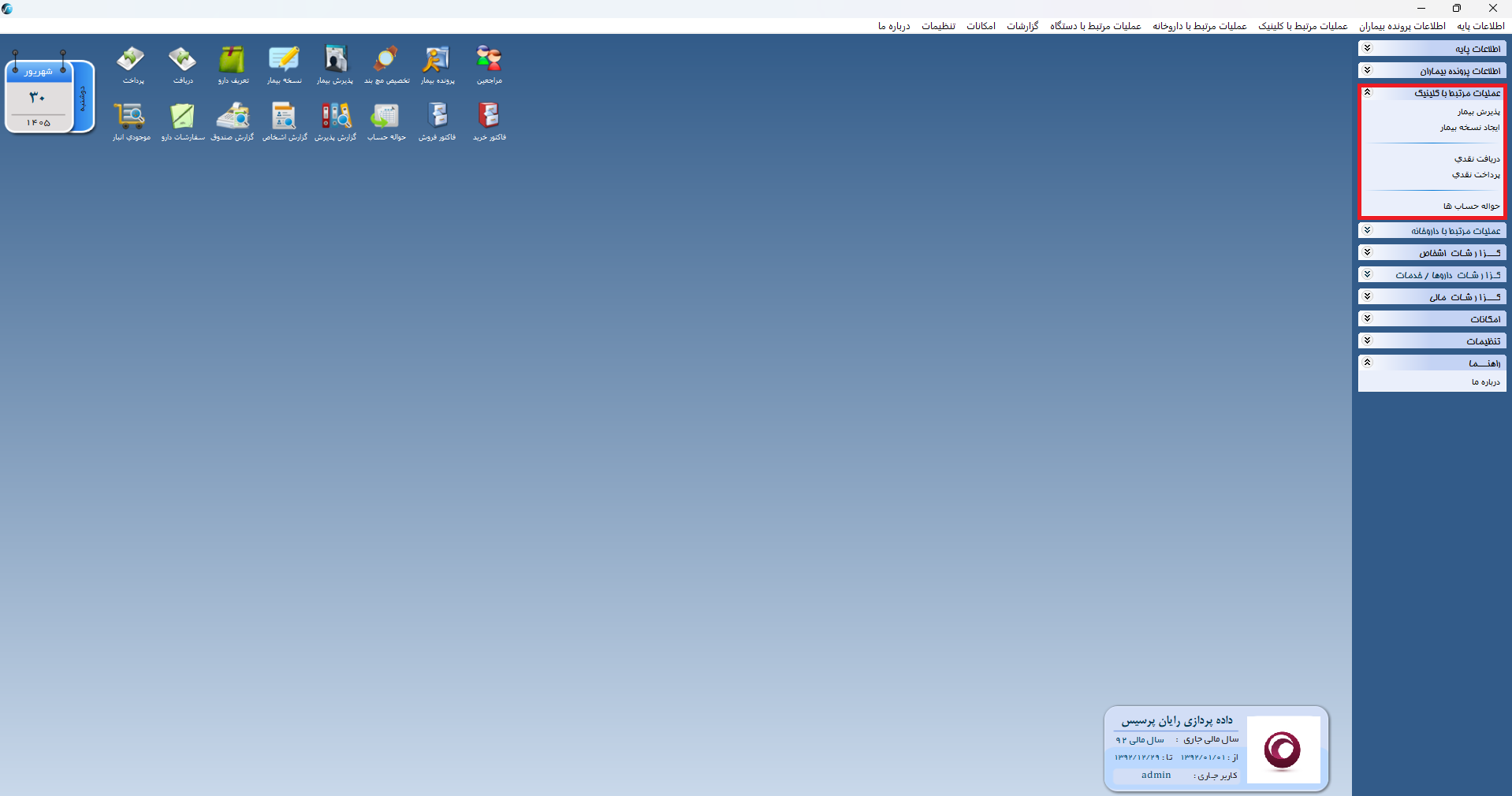Expand the امکانات sidebar panel

tap(1432, 319)
